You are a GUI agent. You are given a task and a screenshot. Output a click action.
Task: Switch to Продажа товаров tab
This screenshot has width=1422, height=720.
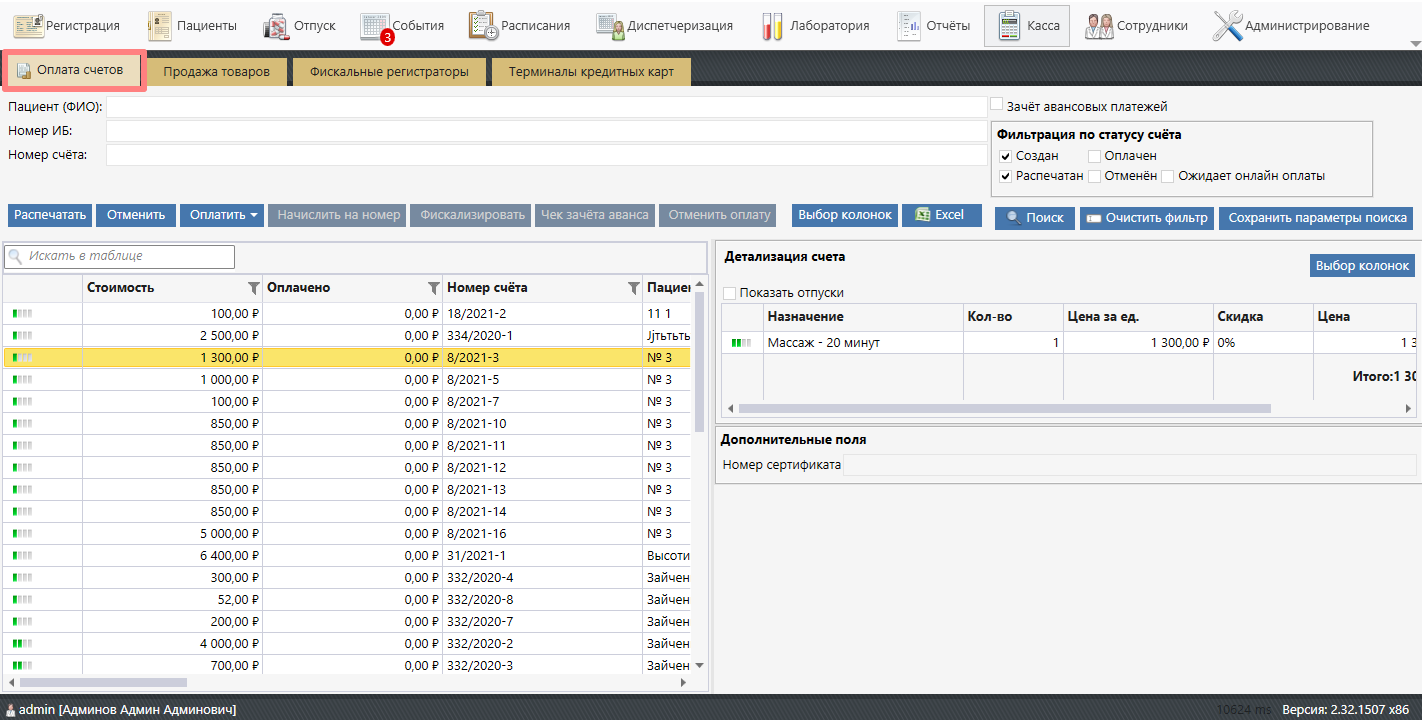pos(216,72)
